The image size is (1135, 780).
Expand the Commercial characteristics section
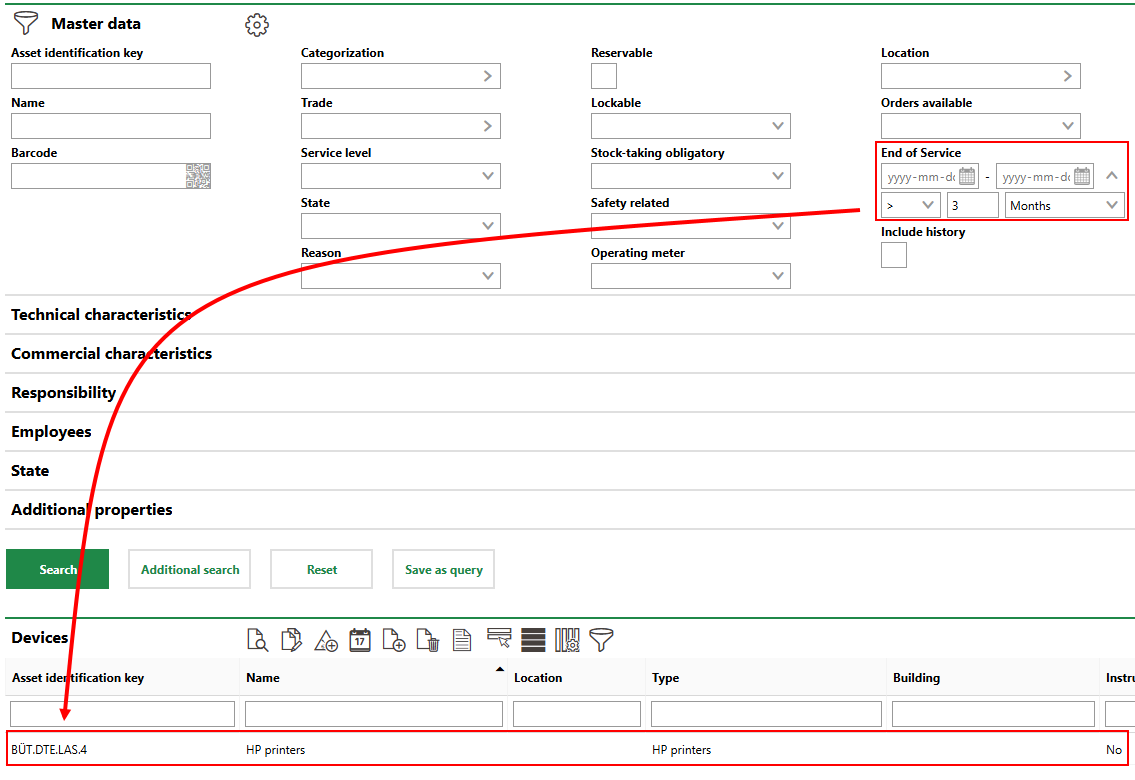tap(111, 354)
